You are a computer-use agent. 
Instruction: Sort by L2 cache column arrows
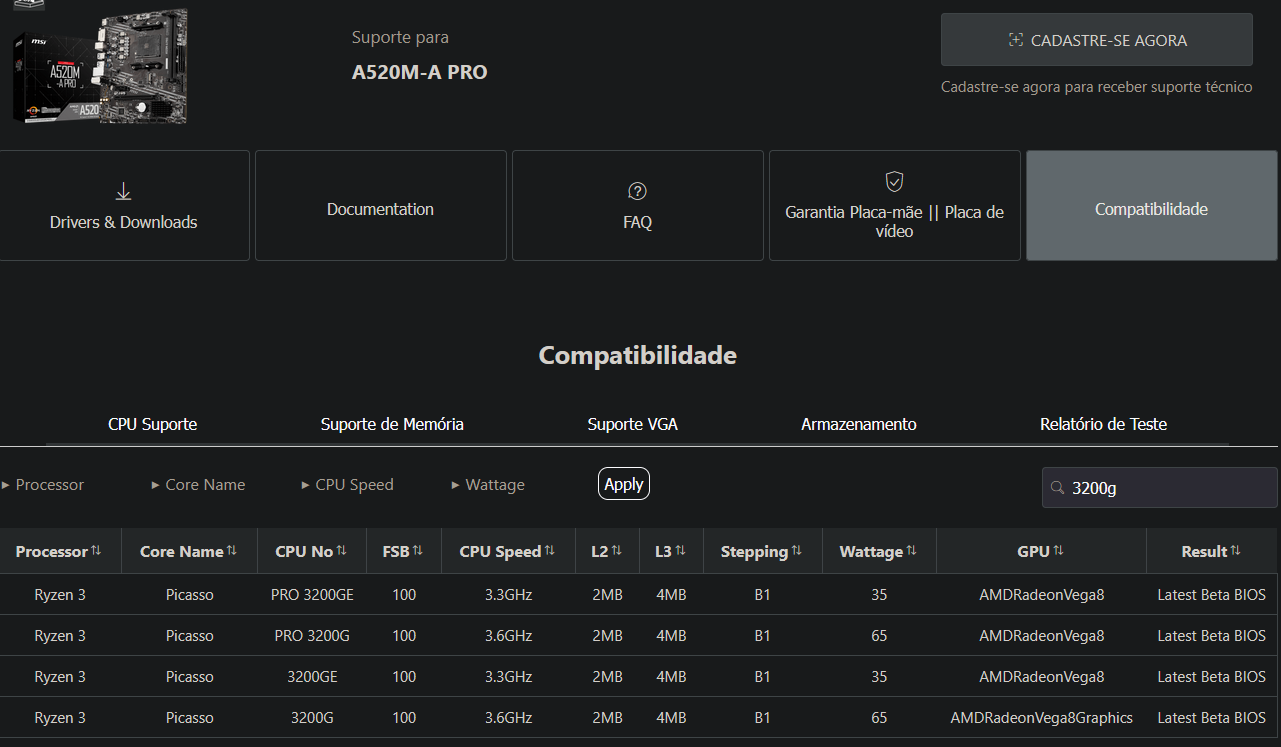click(x=617, y=551)
